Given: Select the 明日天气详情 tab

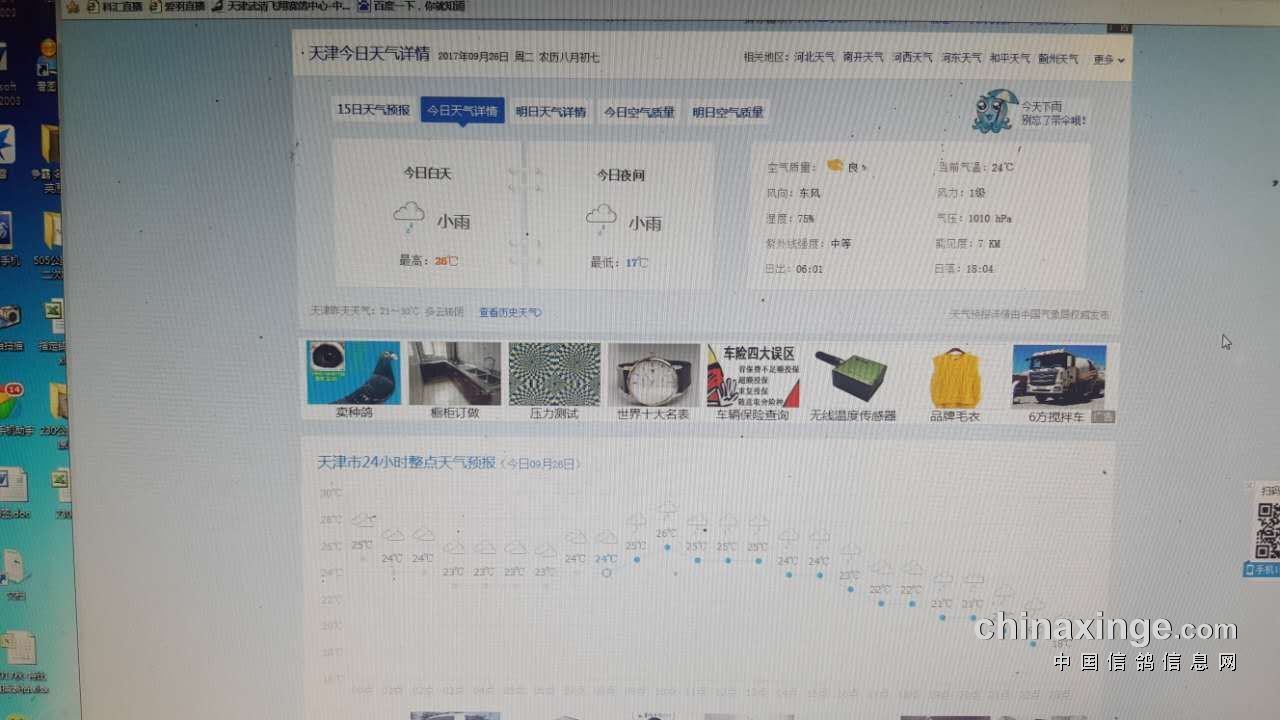Looking at the screenshot, I should pyautogui.click(x=551, y=112).
